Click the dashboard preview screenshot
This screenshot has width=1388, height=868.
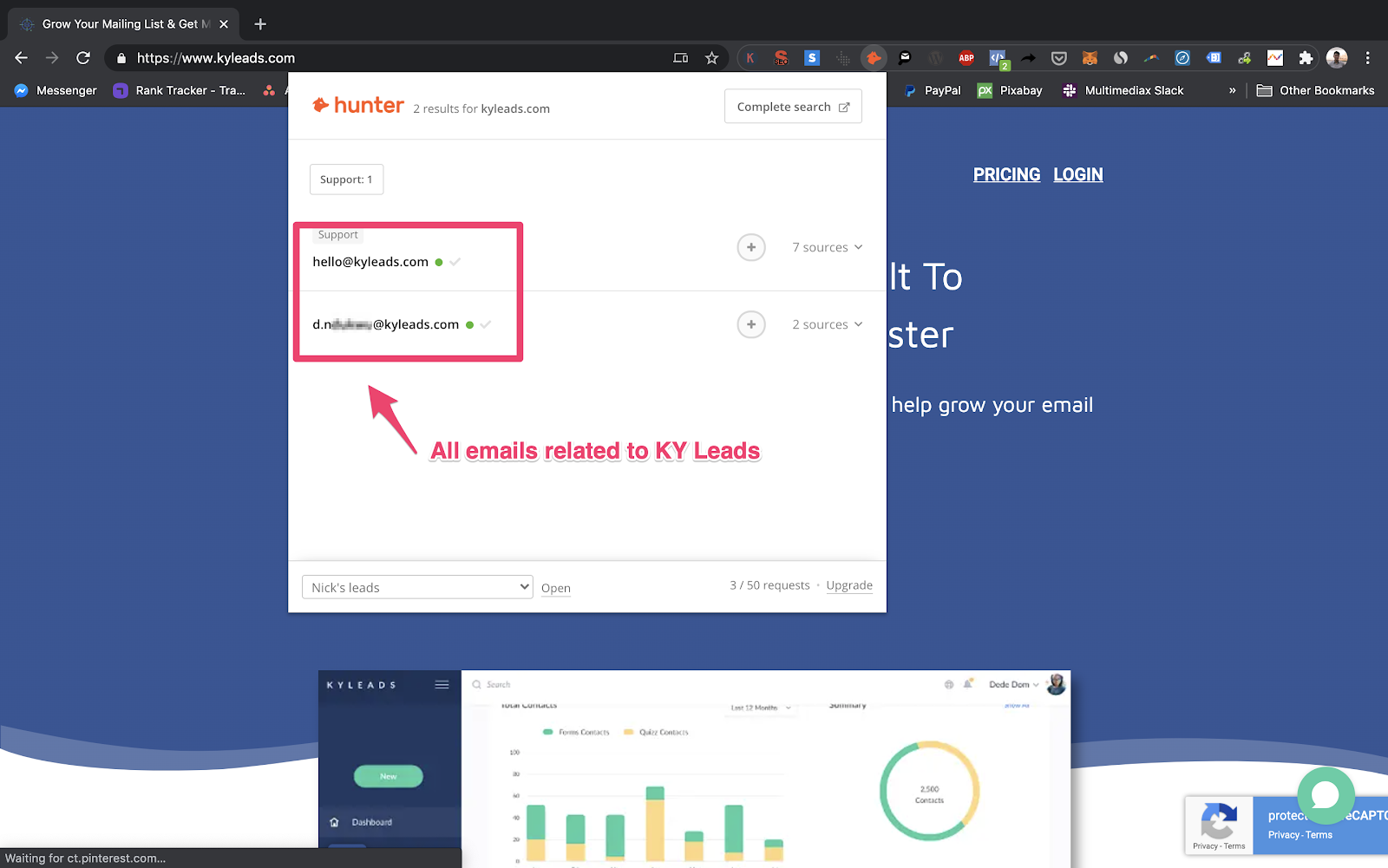pos(694,769)
